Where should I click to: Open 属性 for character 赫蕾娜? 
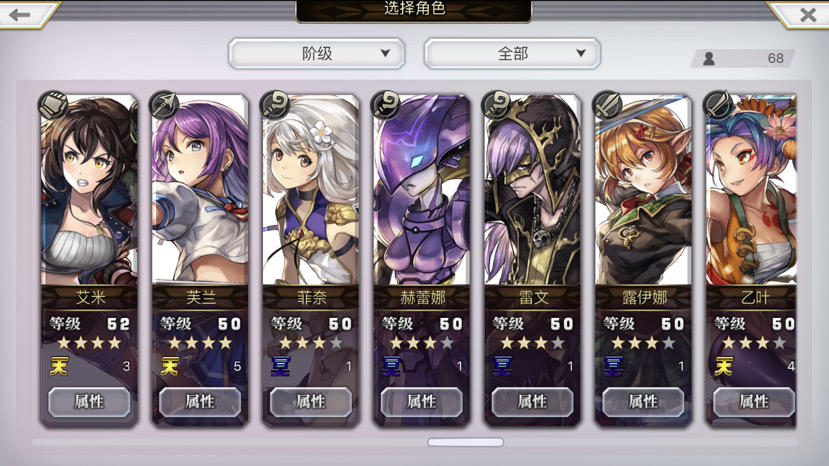coord(421,401)
